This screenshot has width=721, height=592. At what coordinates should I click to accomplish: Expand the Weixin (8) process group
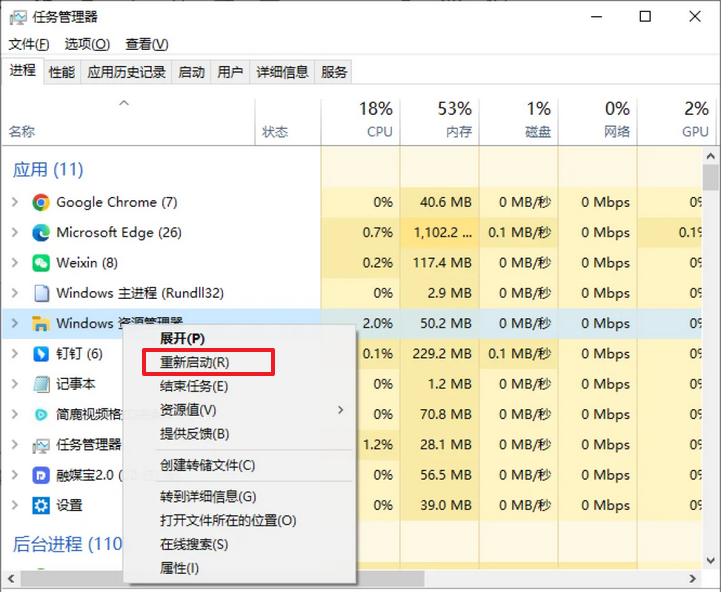[x=15, y=263]
